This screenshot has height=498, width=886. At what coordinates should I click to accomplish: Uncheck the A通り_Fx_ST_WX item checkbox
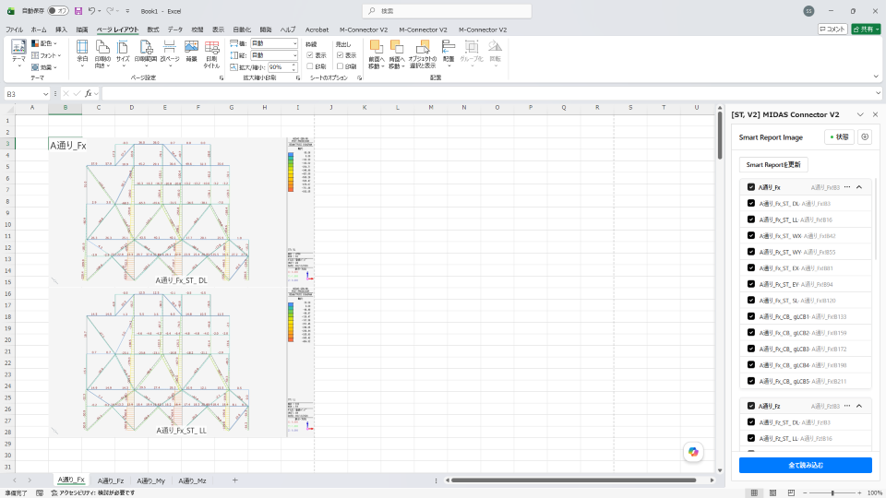point(751,236)
